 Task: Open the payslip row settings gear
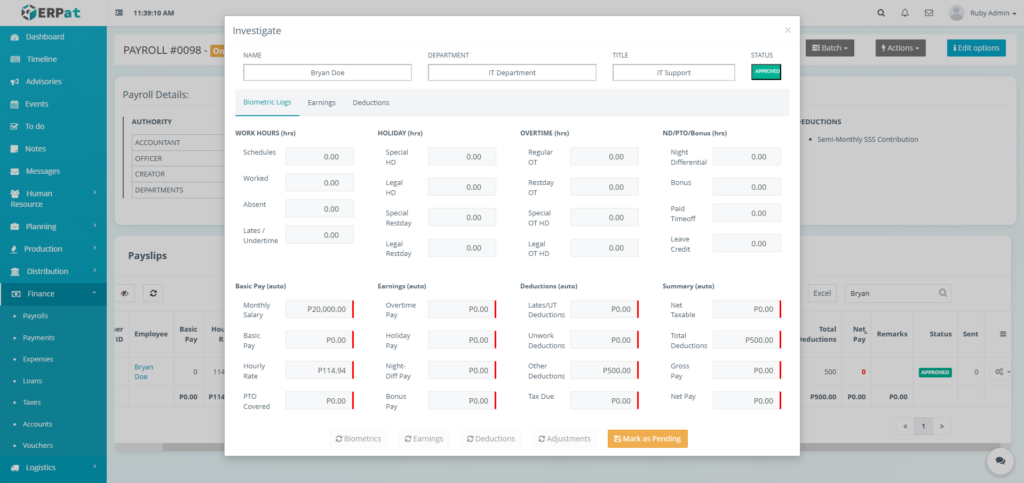[999, 372]
